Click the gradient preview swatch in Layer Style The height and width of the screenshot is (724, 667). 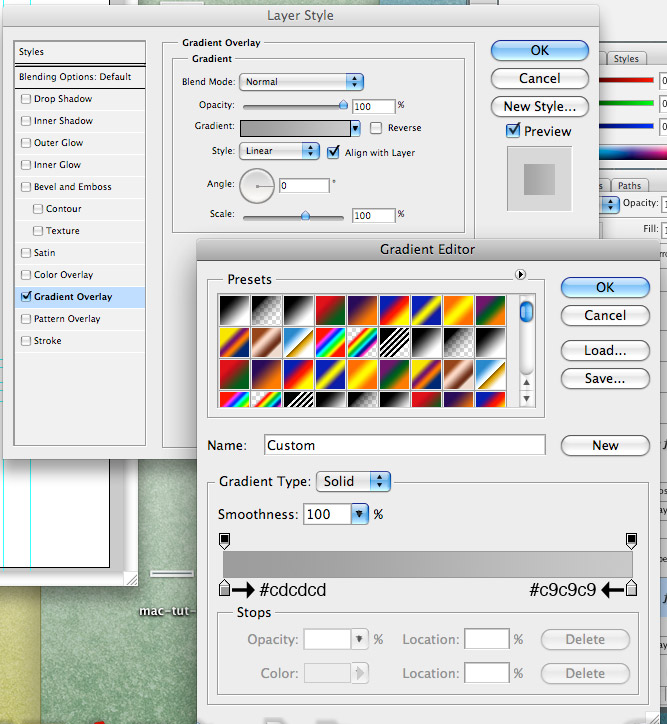[295, 128]
